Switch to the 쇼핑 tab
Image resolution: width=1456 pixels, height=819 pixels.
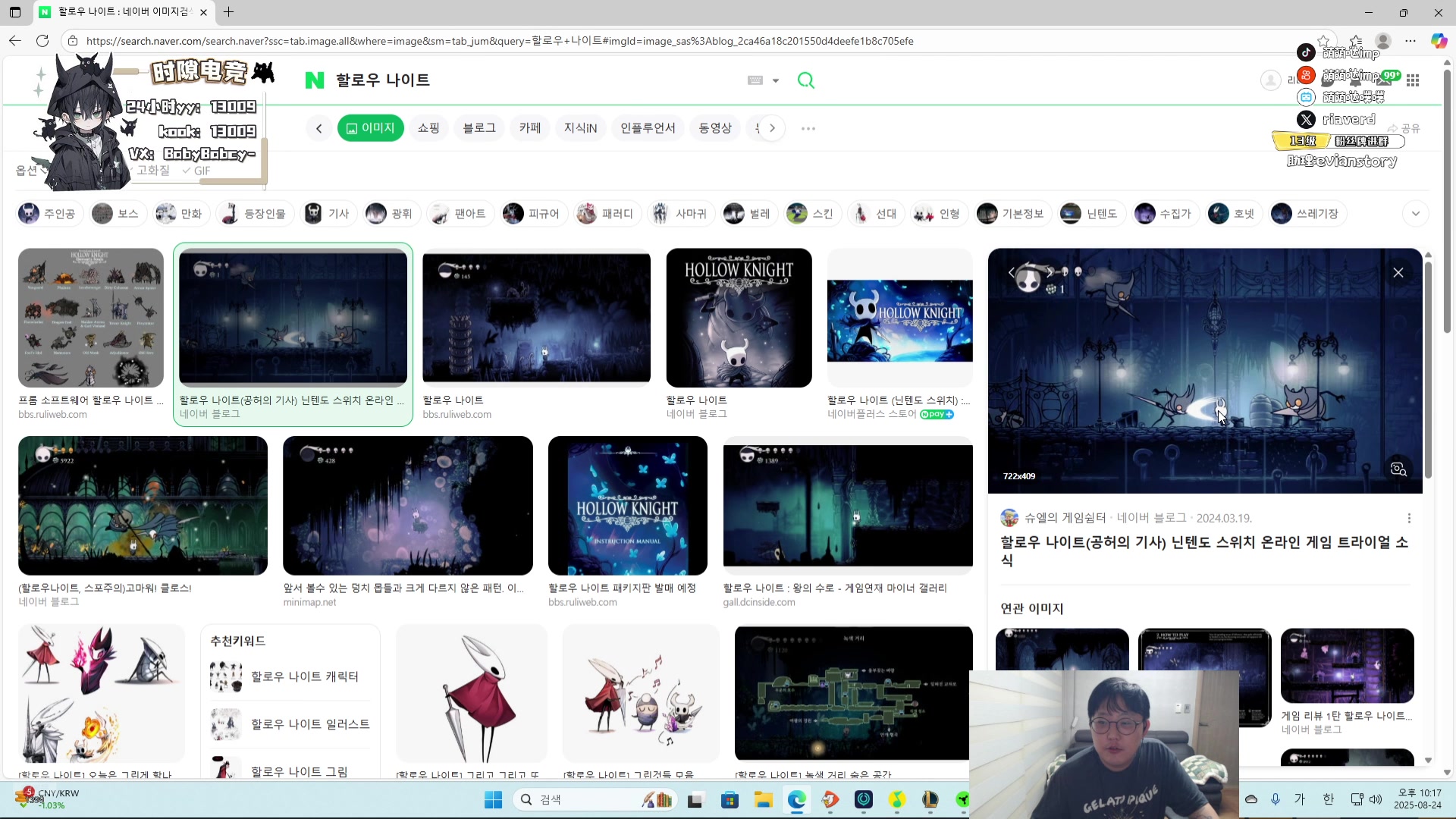tap(428, 128)
